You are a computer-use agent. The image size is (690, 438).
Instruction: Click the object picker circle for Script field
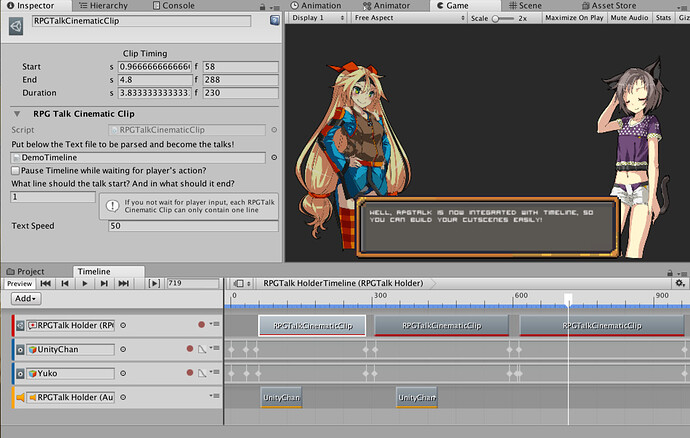[274, 130]
